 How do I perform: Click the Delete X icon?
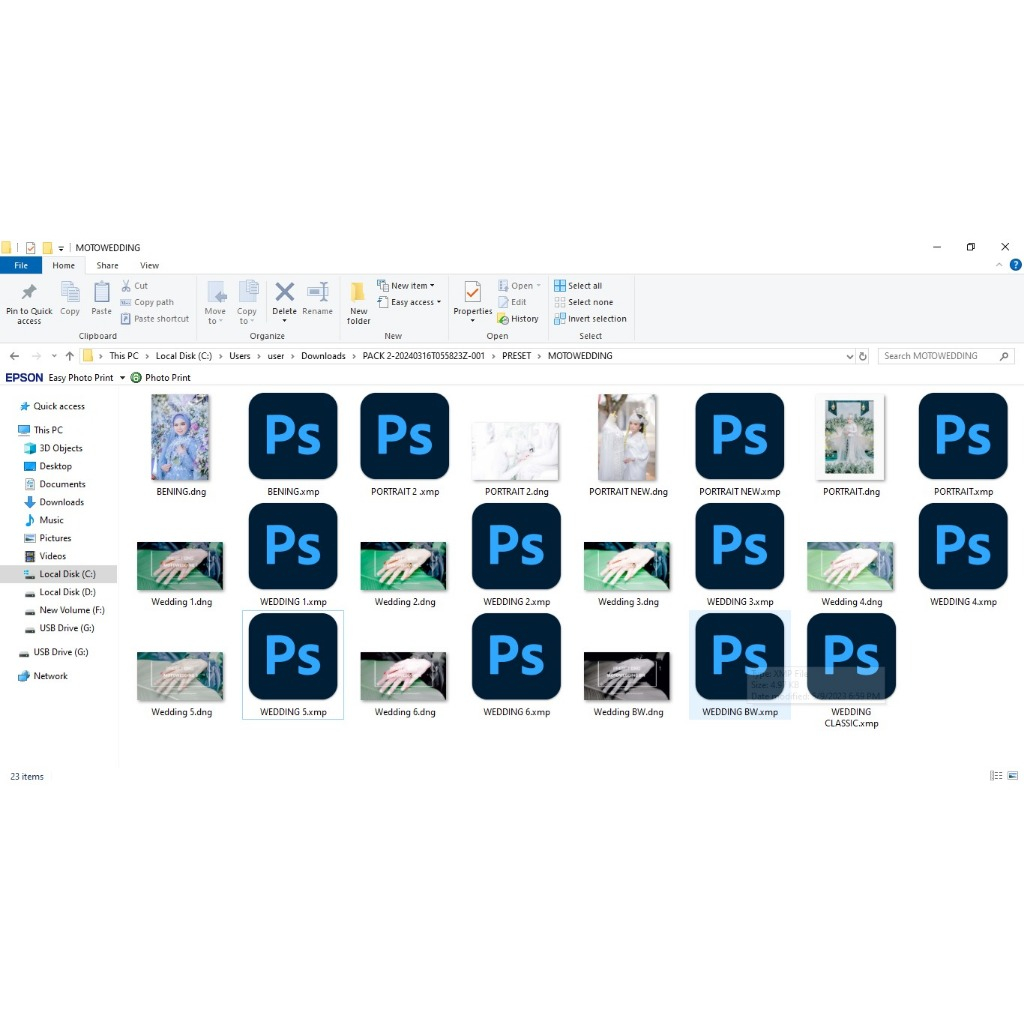285,291
